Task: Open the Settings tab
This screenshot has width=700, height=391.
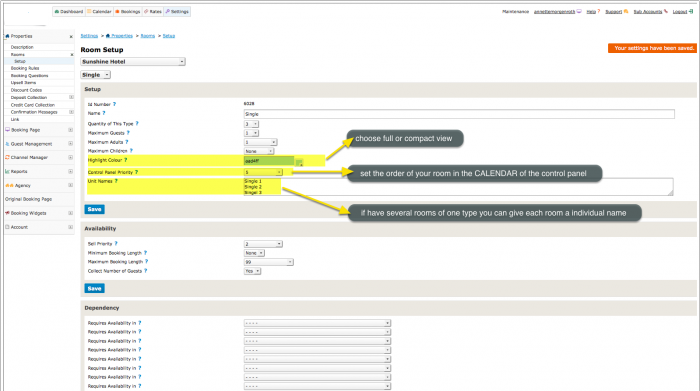Action: pos(177,12)
